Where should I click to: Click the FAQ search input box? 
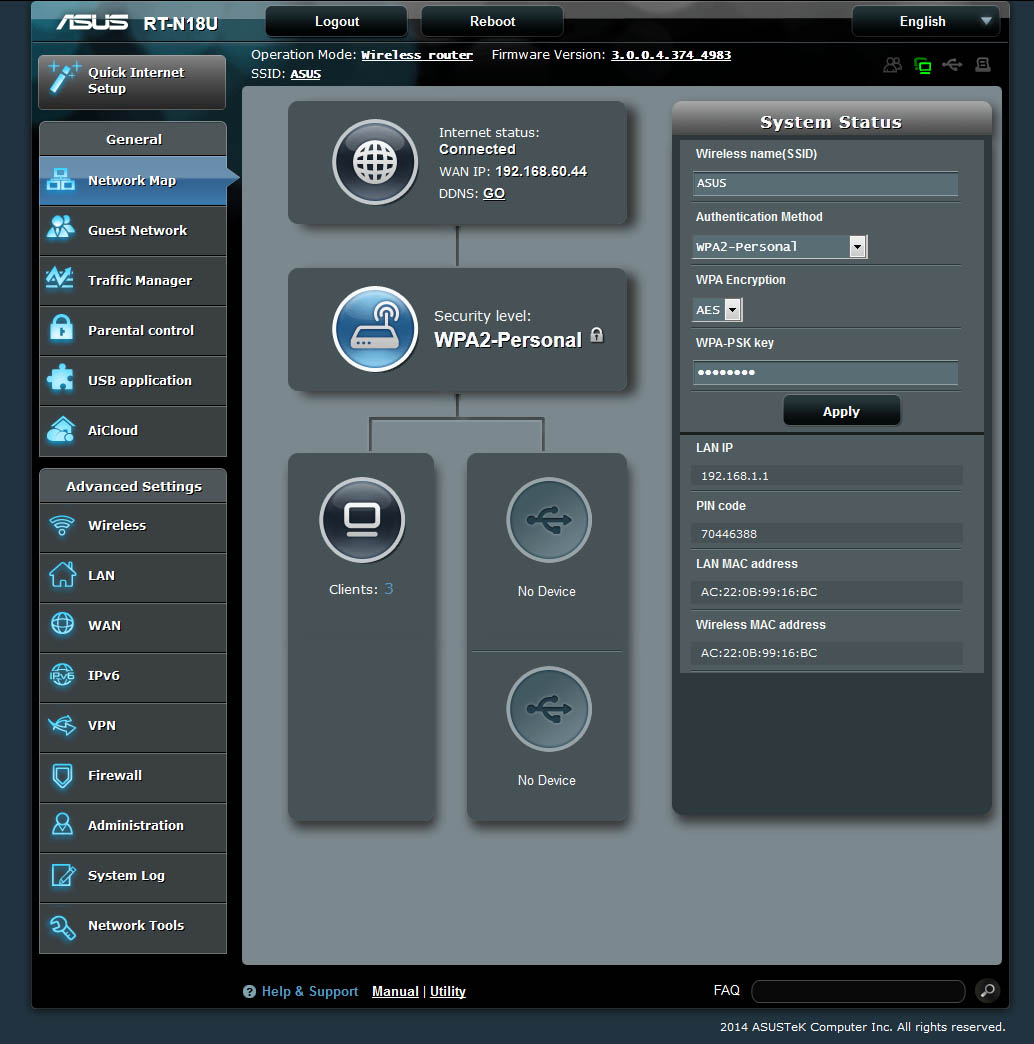click(x=858, y=991)
